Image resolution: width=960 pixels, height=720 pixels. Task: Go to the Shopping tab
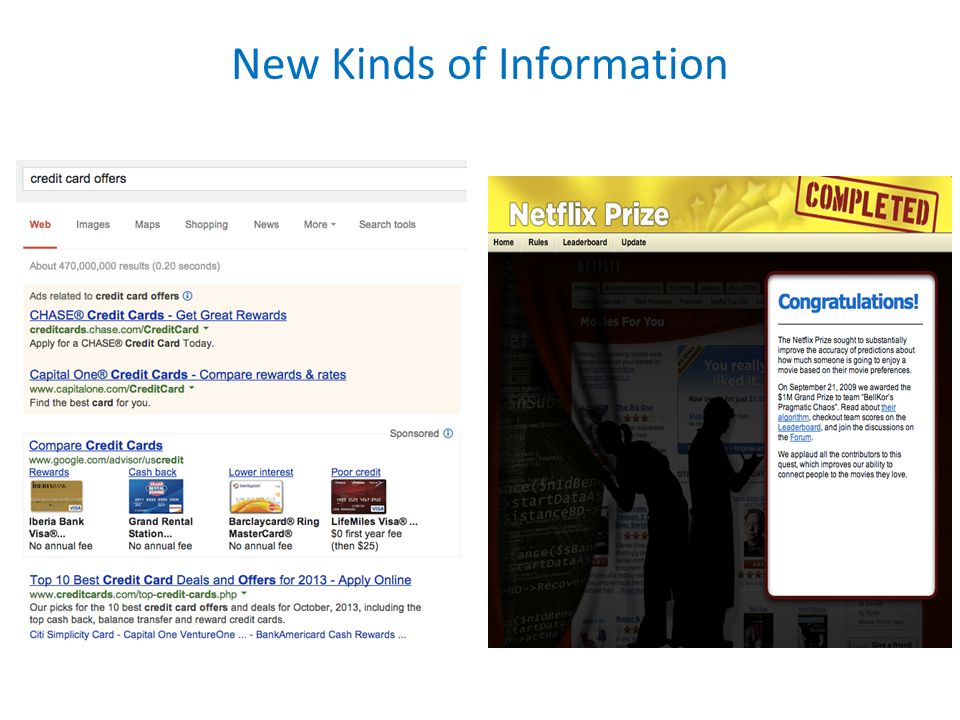click(x=206, y=225)
